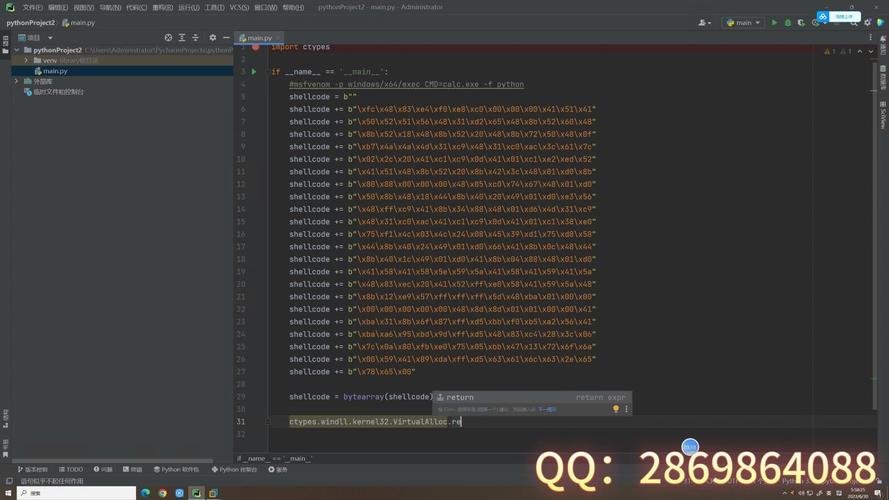Screen dimensions: 889x500
Task: Click the editor breadcrumb at bottom
Action: tap(275, 458)
